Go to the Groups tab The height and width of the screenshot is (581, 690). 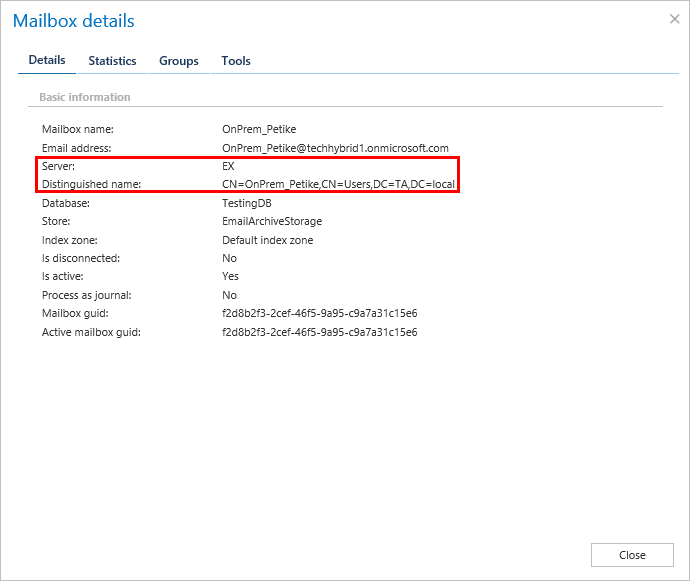coord(179,61)
